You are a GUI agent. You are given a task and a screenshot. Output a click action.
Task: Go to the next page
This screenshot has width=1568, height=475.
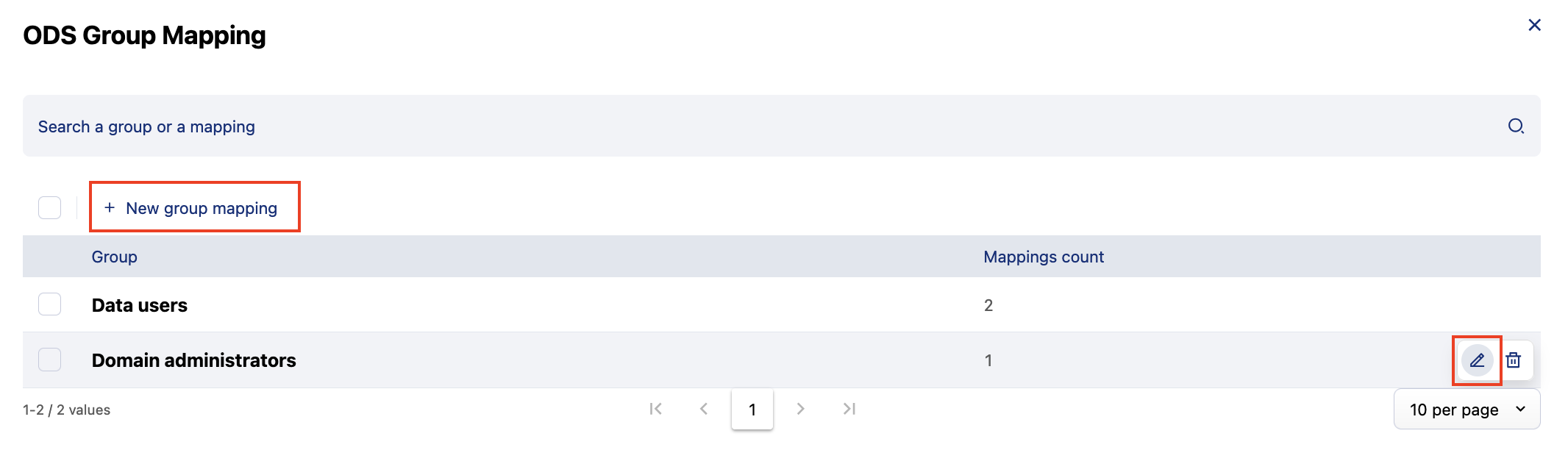click(x=800, y=409)
